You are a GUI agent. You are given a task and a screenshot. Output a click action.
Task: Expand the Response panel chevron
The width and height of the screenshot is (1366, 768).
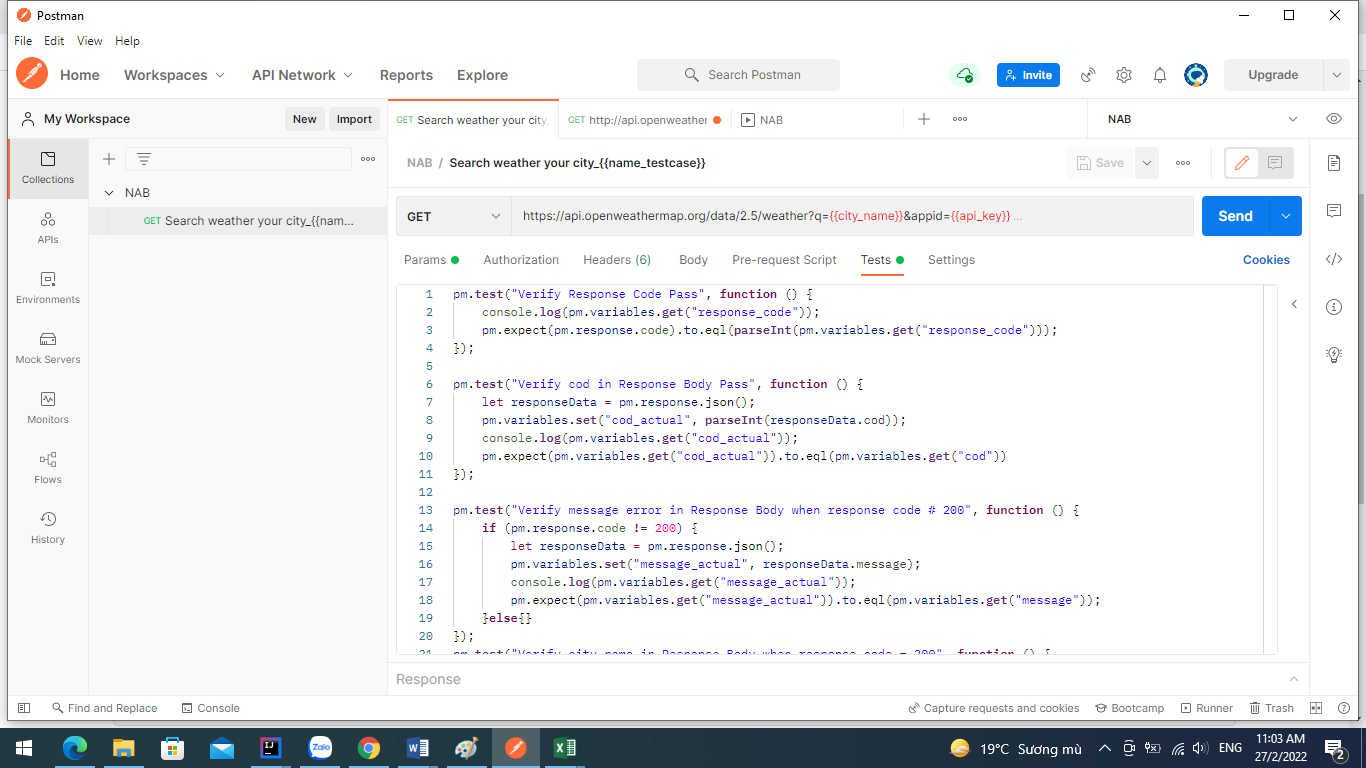pyautogui.click(x=1293, y=679)
